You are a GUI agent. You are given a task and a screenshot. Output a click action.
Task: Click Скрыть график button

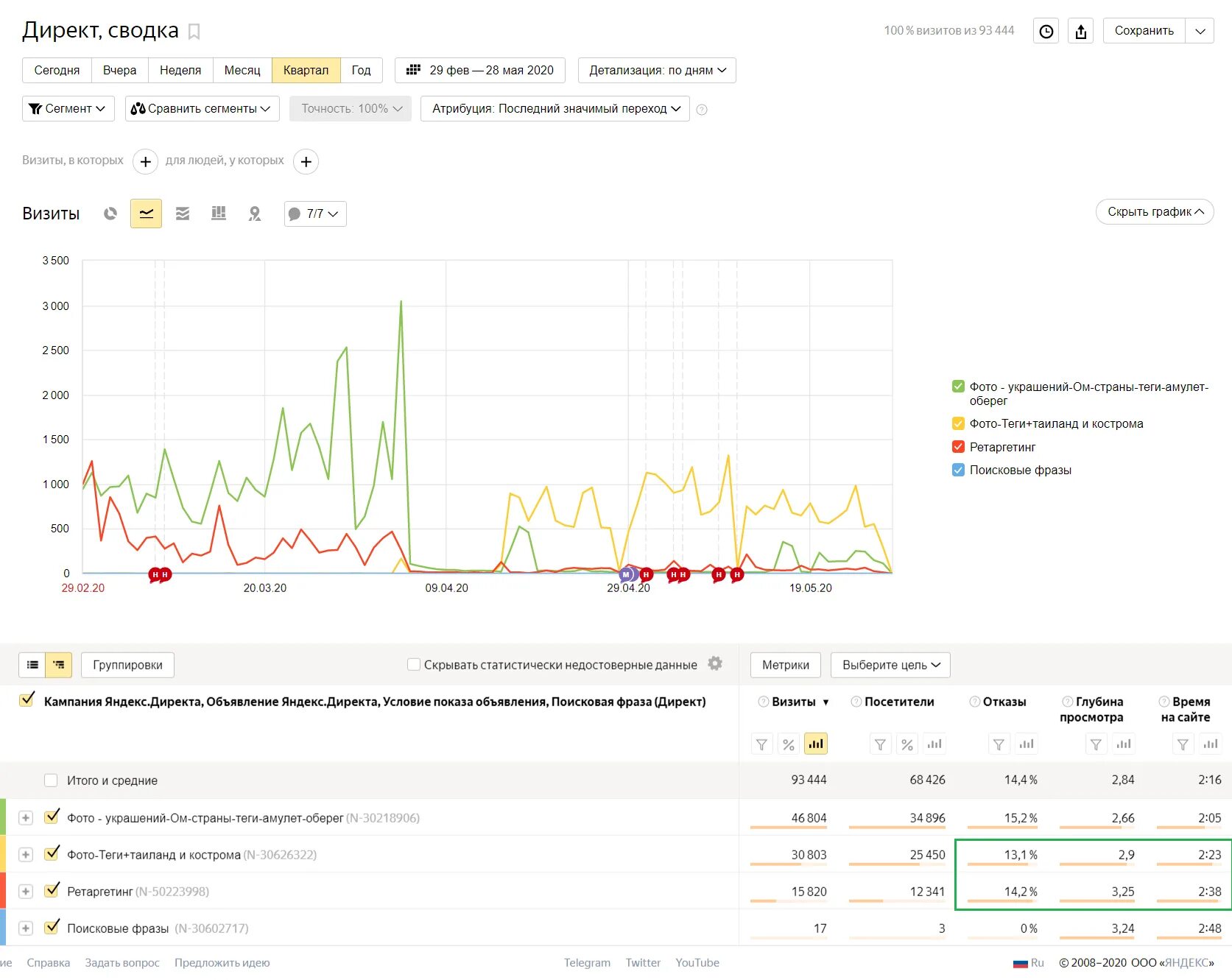click(1155, 212)
